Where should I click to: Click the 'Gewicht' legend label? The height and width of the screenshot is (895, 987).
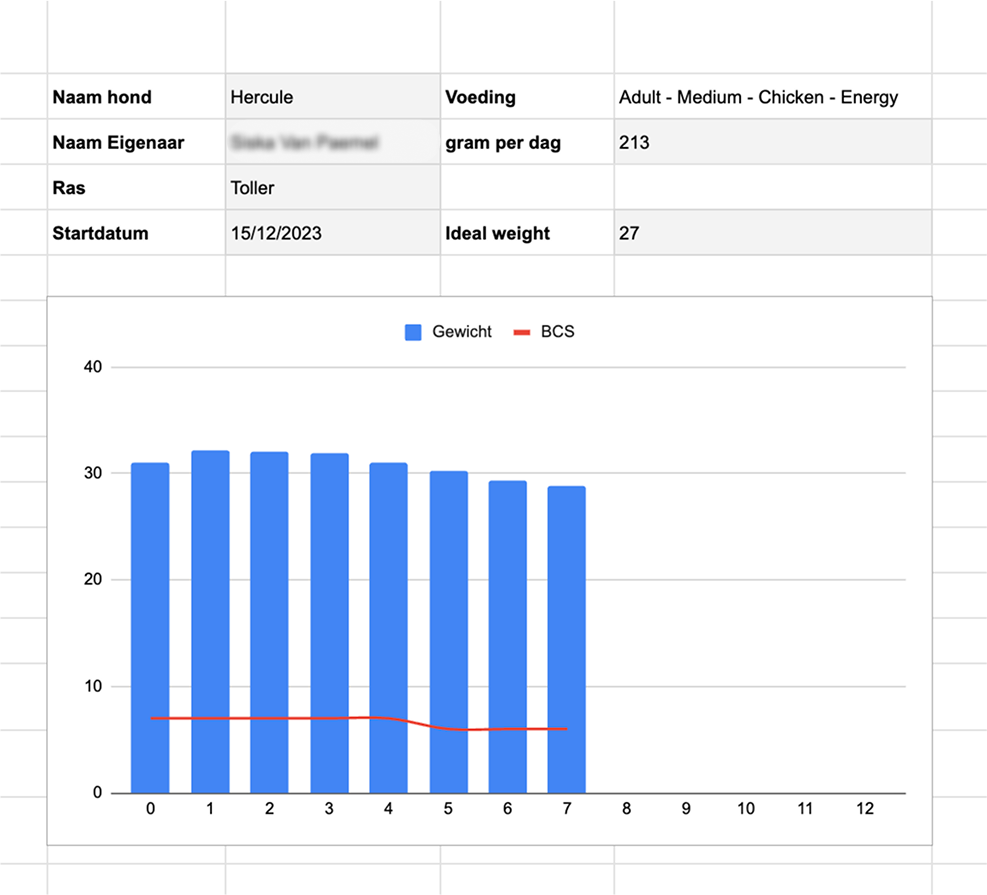(461, 332)
